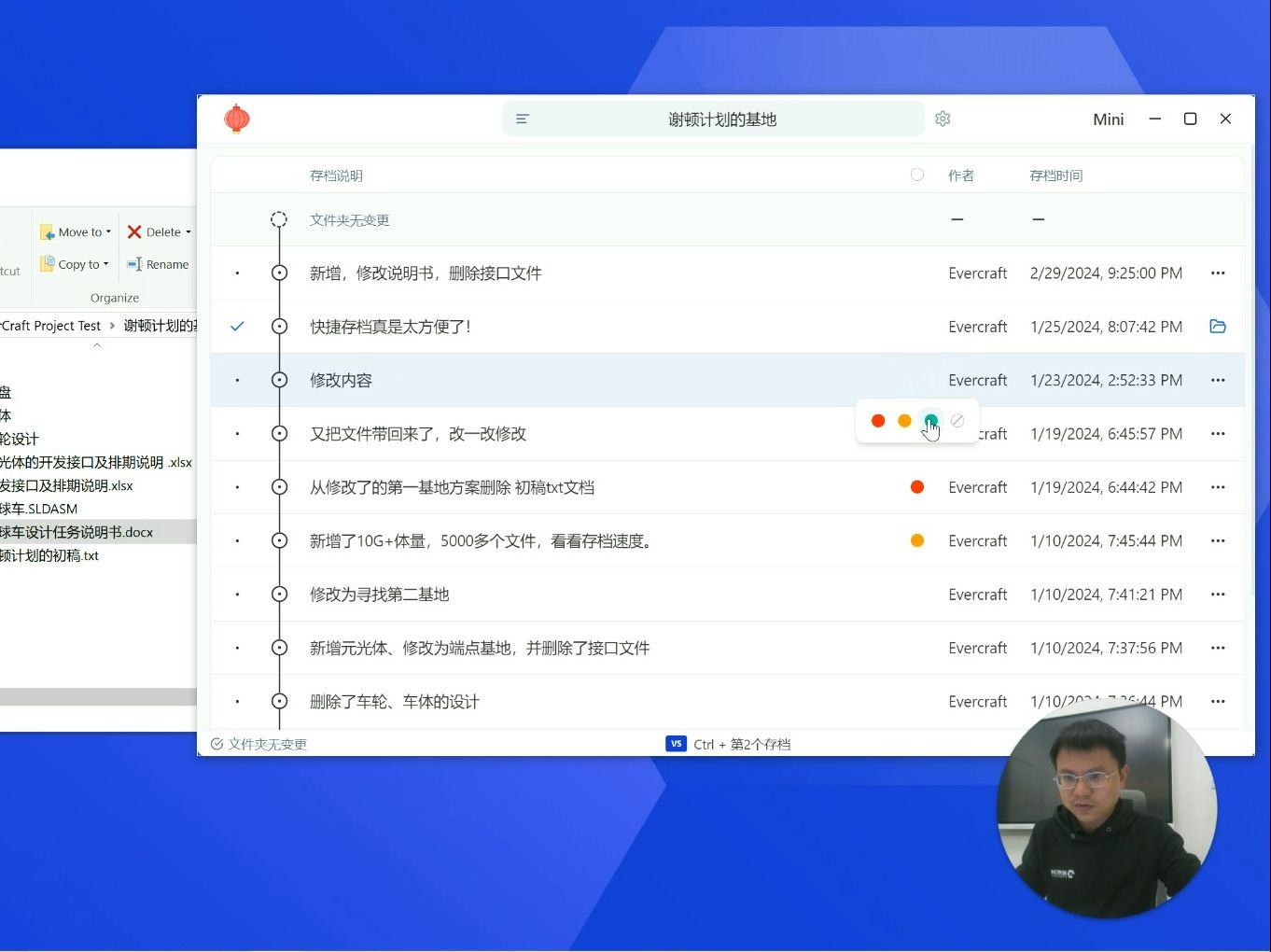Expand breadcrumb chevron after Craft Project Test
1271x952 pixels.
[112, 326]
